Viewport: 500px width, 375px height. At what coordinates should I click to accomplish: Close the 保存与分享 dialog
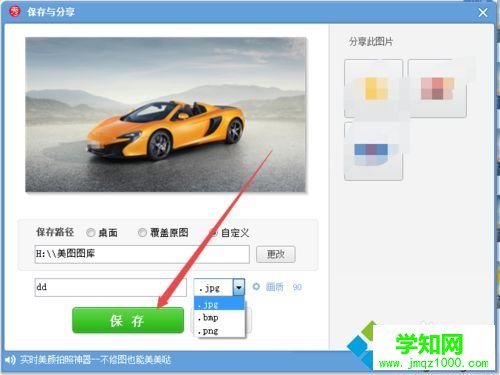483,13
